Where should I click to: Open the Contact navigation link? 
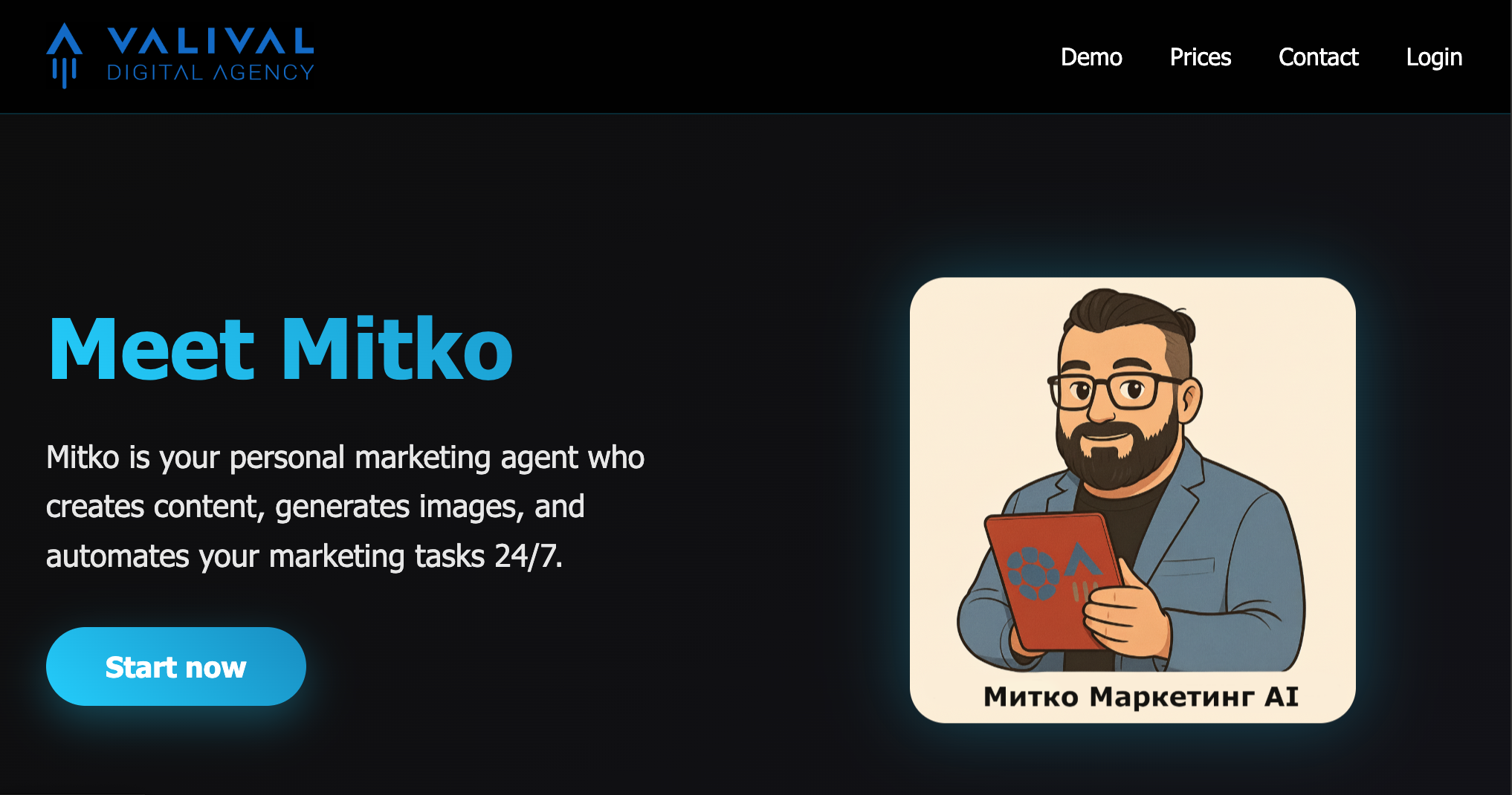(x=1318, y=57)
